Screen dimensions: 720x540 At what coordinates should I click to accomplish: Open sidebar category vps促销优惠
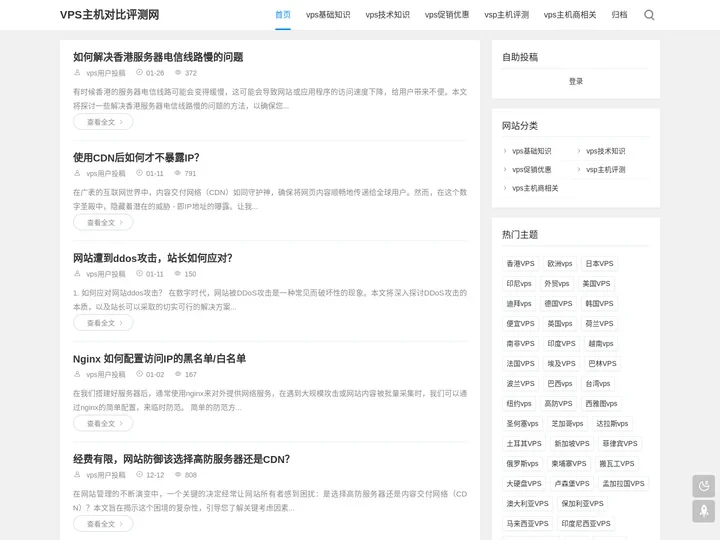tap(532, 169)
